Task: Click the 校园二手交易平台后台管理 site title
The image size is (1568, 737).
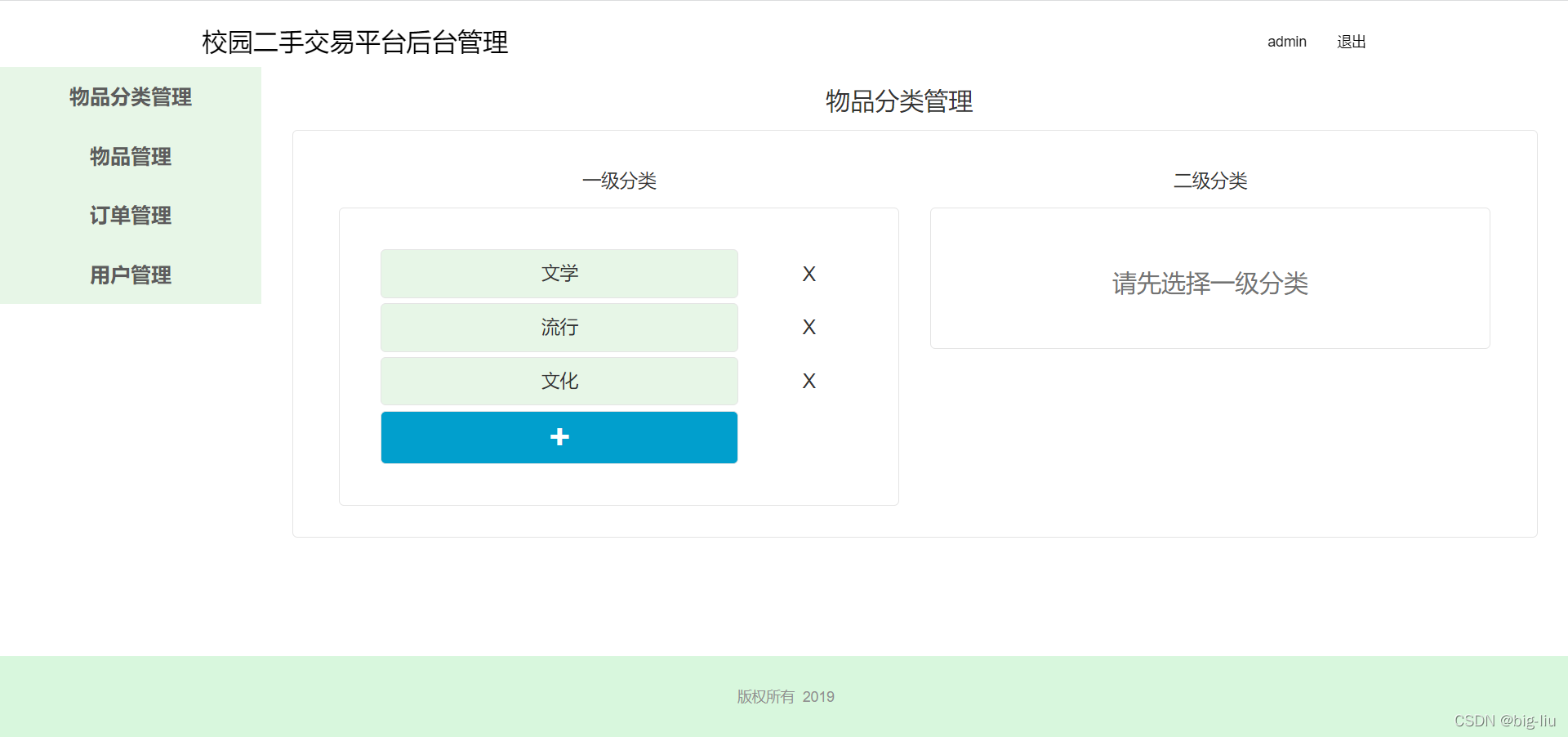Action: tap(355, 42)
